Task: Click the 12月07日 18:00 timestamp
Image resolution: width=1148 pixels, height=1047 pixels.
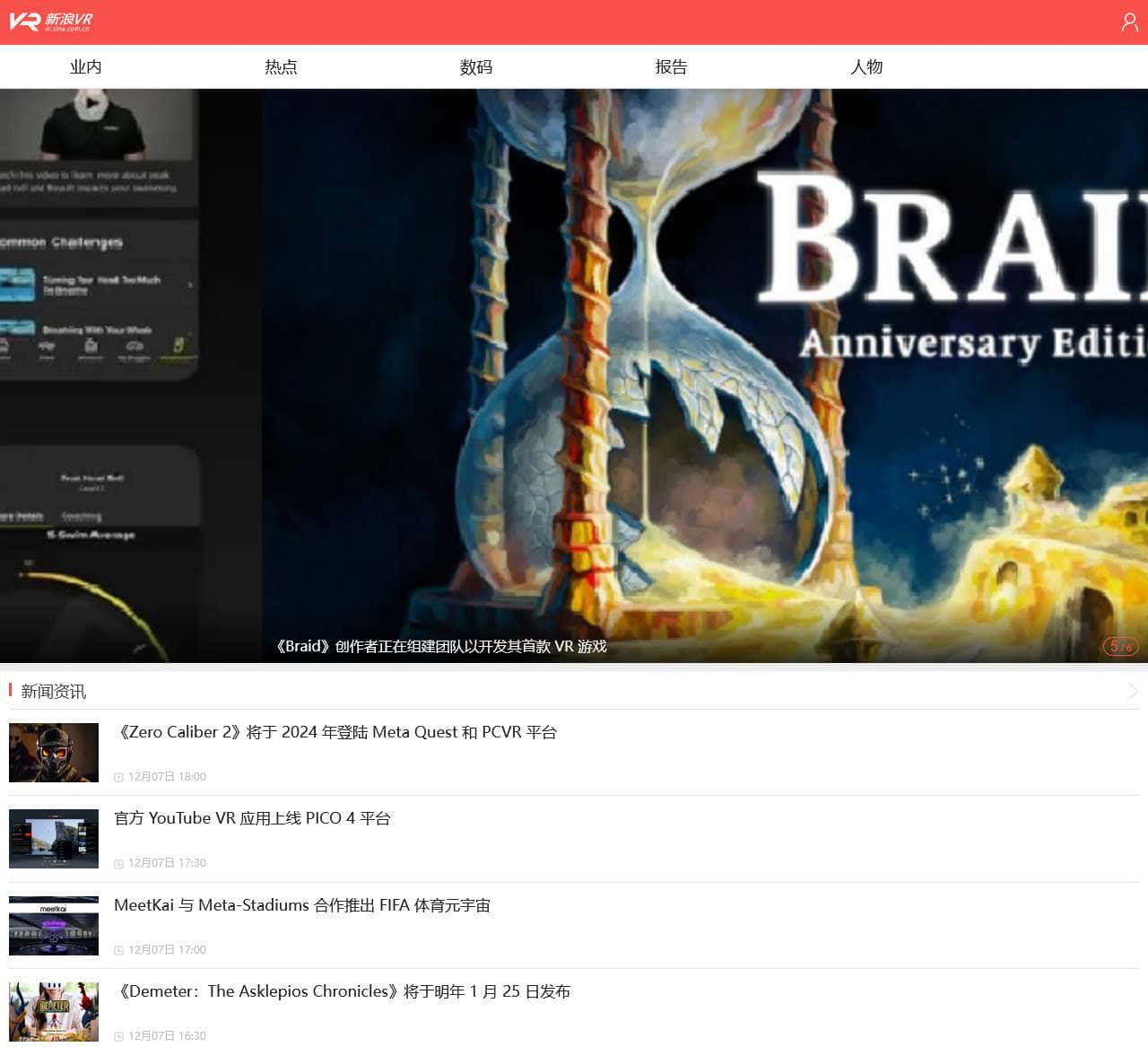Action: [167, 777]
